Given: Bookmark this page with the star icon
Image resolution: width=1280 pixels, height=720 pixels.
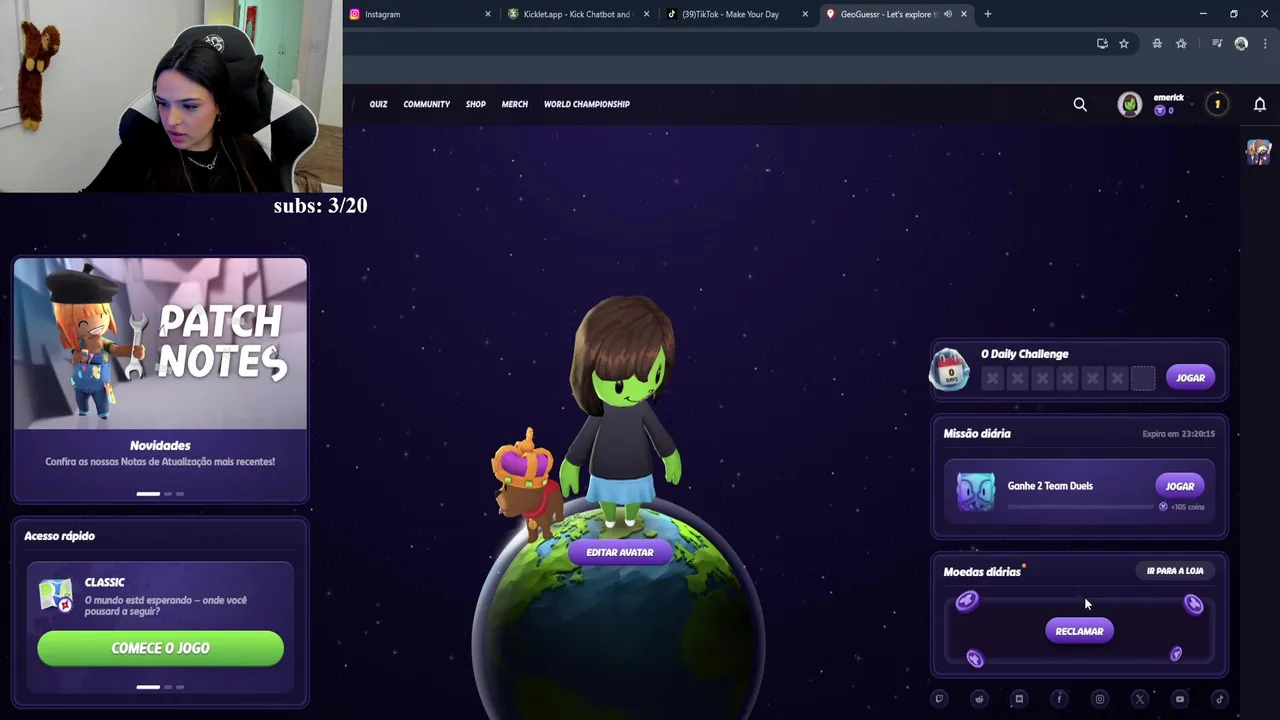Looking at the screenshot, I should pyautogui.click(x=1124, y=43).
